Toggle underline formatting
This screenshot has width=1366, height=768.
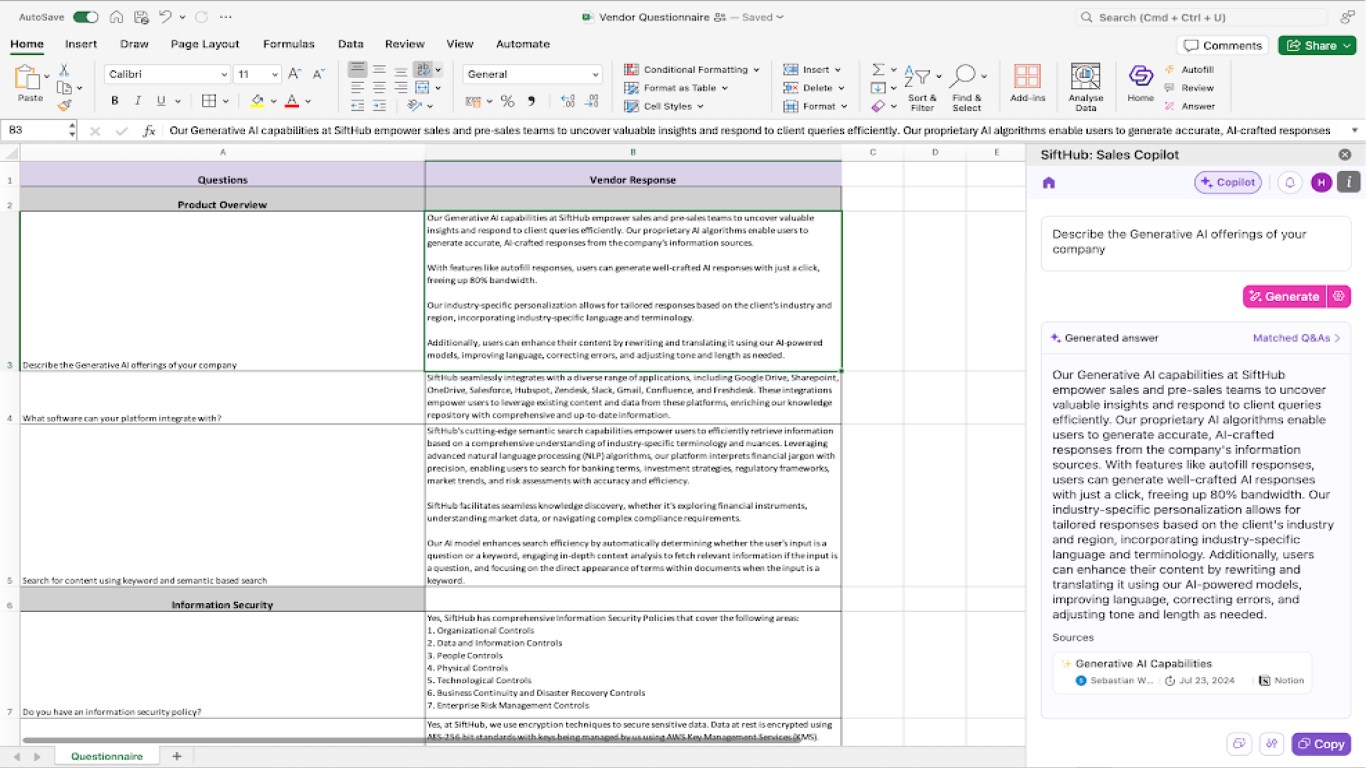click(x=159, y=101)
